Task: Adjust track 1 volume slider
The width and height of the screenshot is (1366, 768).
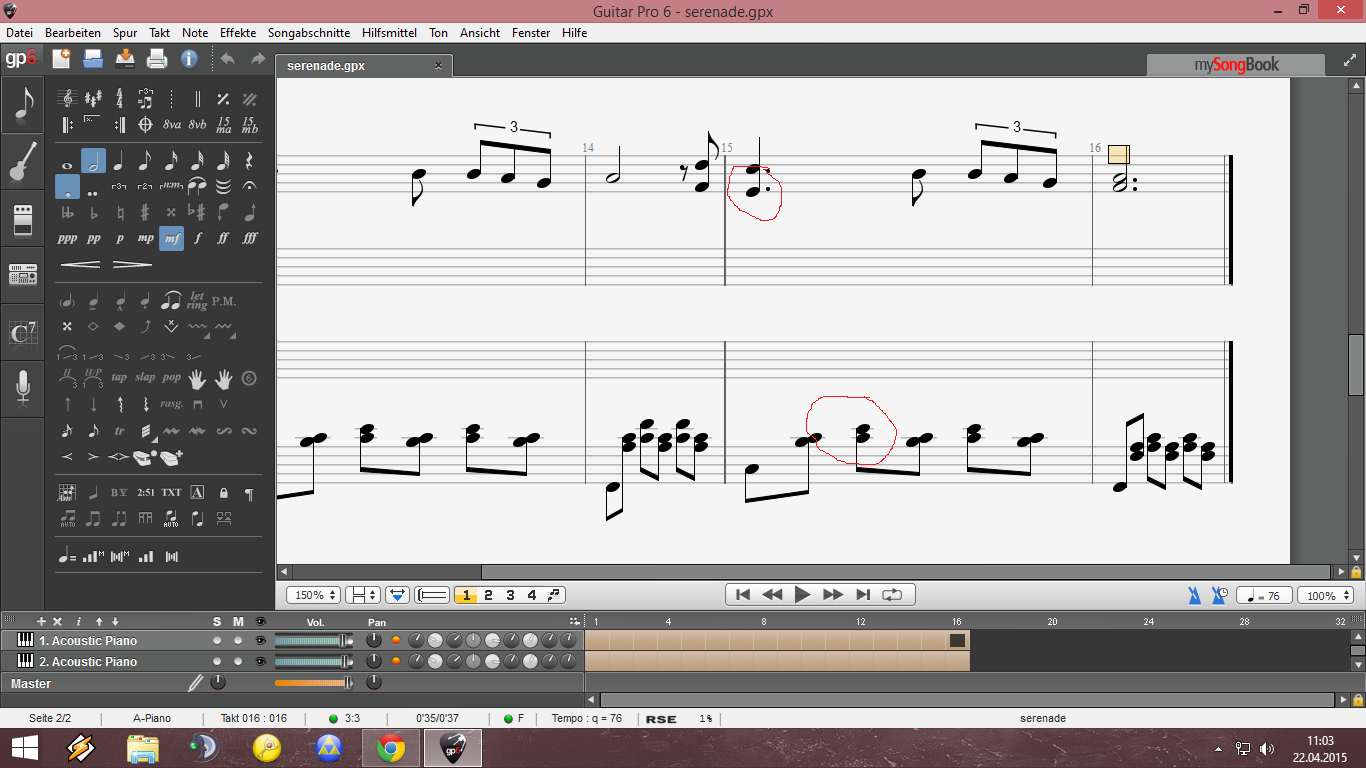Action: point(313,640)
